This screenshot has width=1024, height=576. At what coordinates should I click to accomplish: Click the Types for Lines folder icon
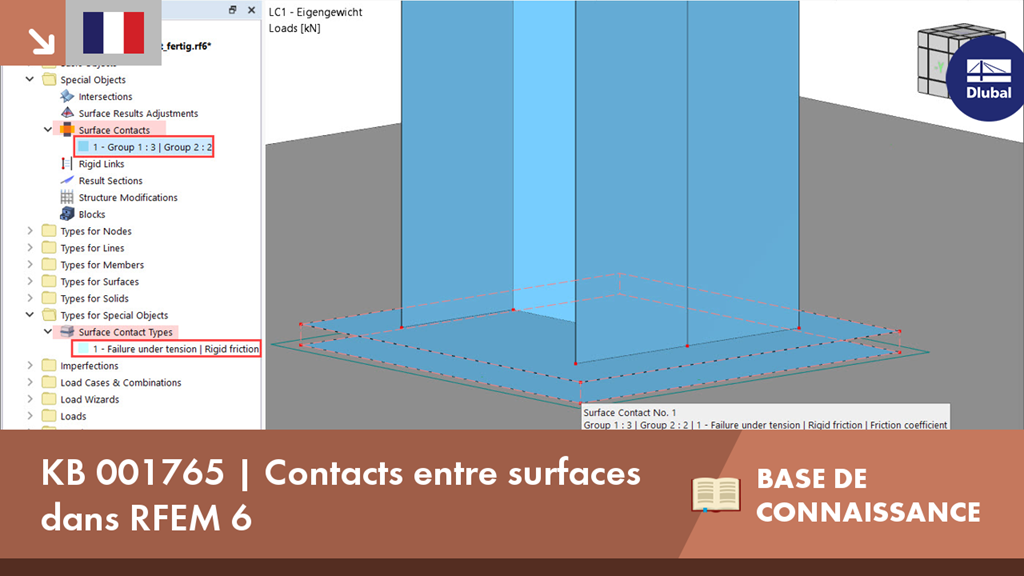click(x=49, y=248)
